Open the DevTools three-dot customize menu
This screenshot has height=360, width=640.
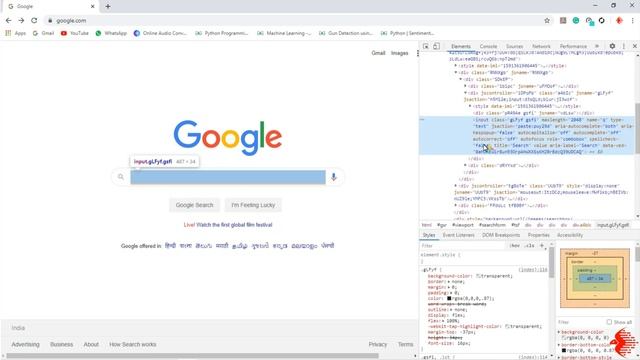[624, 46]
